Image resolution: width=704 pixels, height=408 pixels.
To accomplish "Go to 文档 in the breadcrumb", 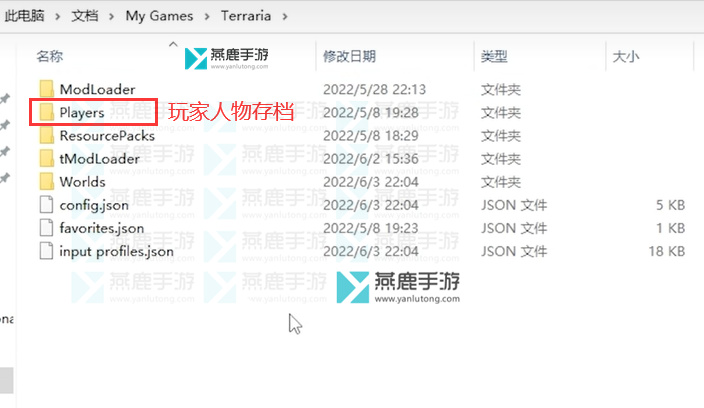I will coord(85,16).
